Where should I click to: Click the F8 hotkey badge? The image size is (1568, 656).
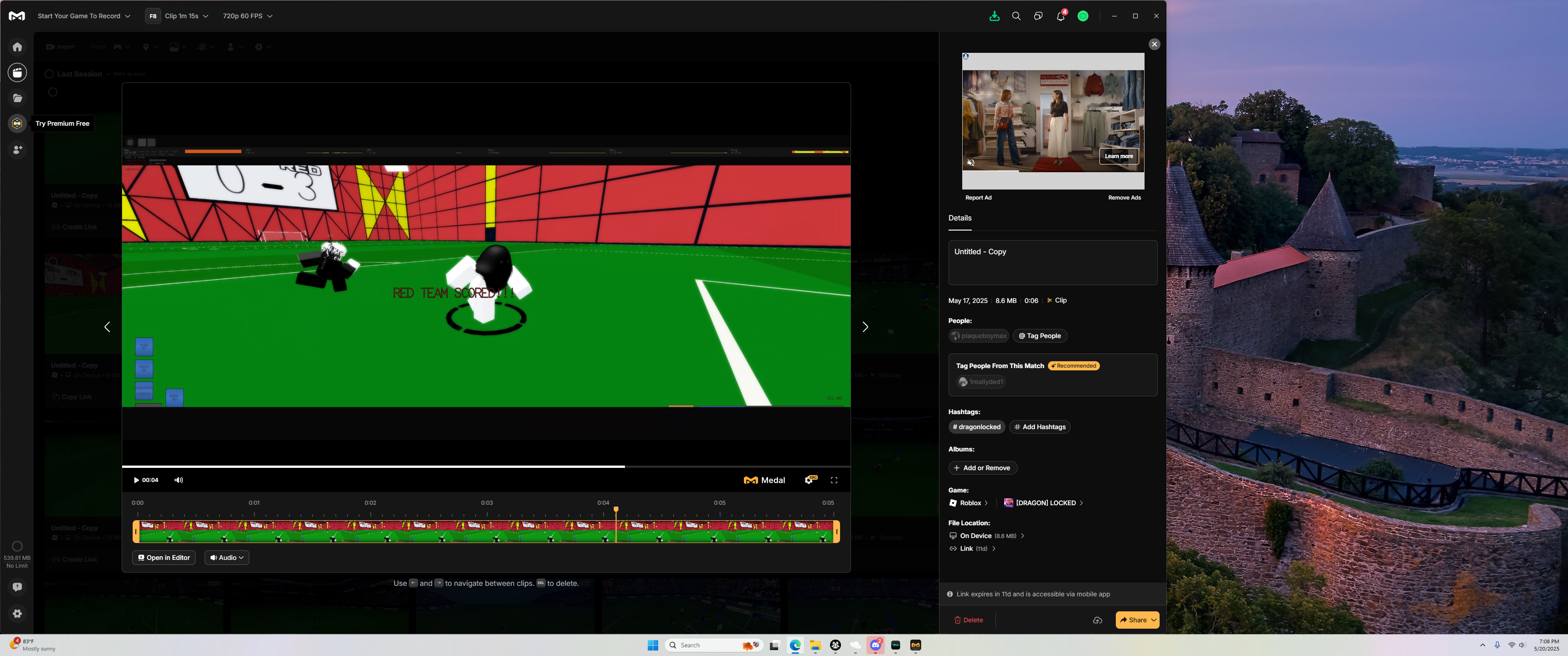tap(153, 16)
